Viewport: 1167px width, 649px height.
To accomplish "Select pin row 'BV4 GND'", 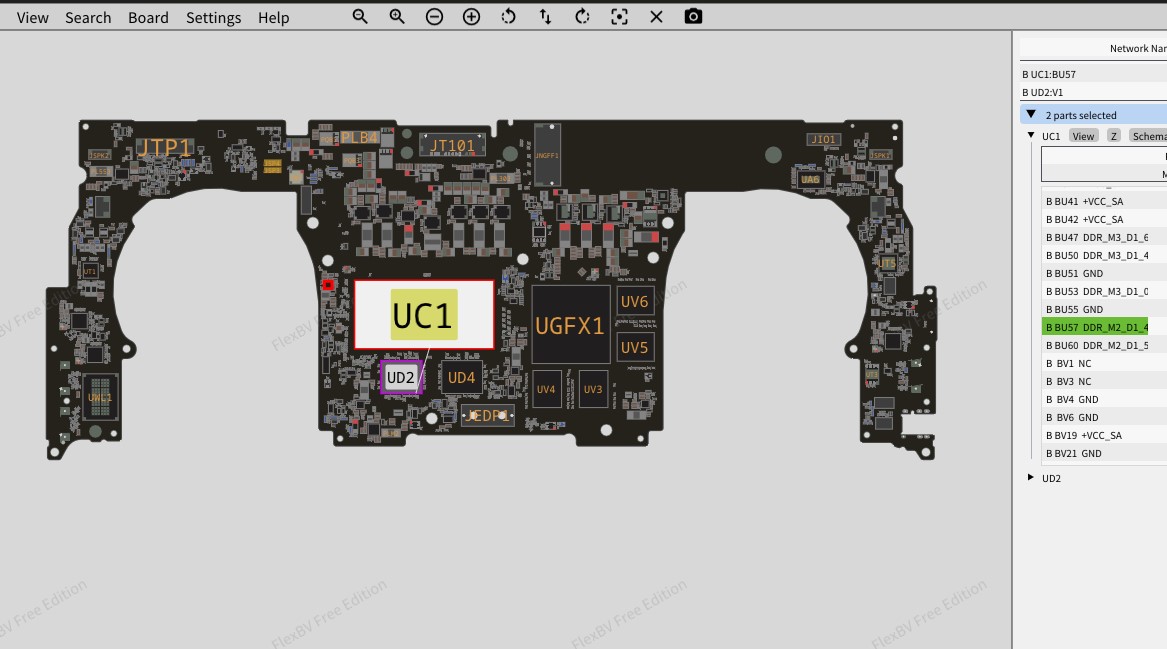I will pos(1096,400).
